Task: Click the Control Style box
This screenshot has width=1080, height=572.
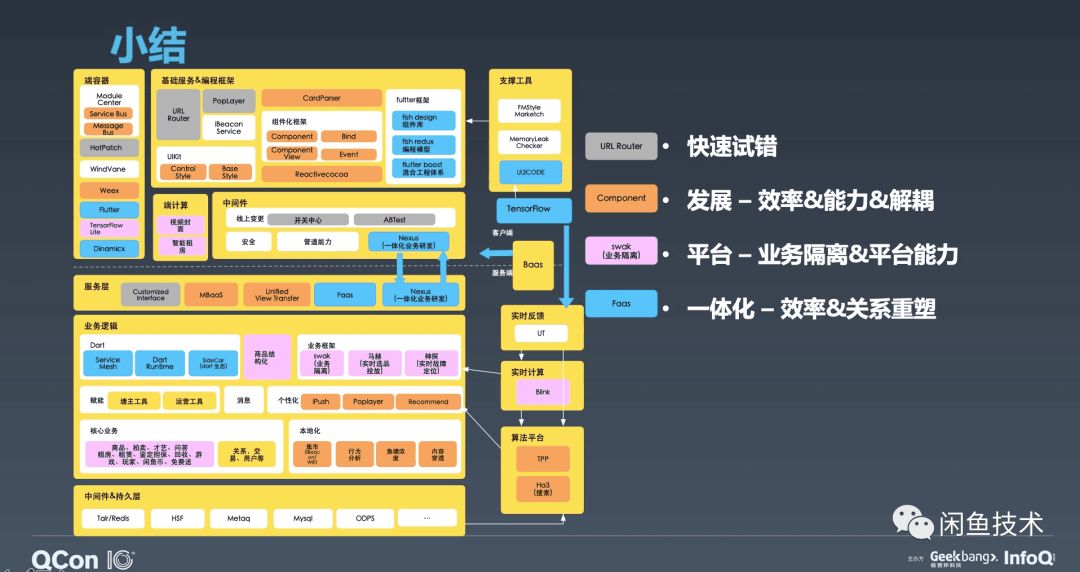Action: click(x=183, y=172)
